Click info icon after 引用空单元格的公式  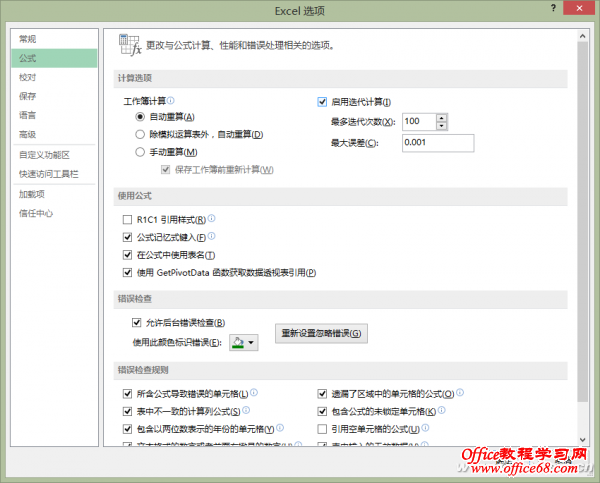pos(425,428)
